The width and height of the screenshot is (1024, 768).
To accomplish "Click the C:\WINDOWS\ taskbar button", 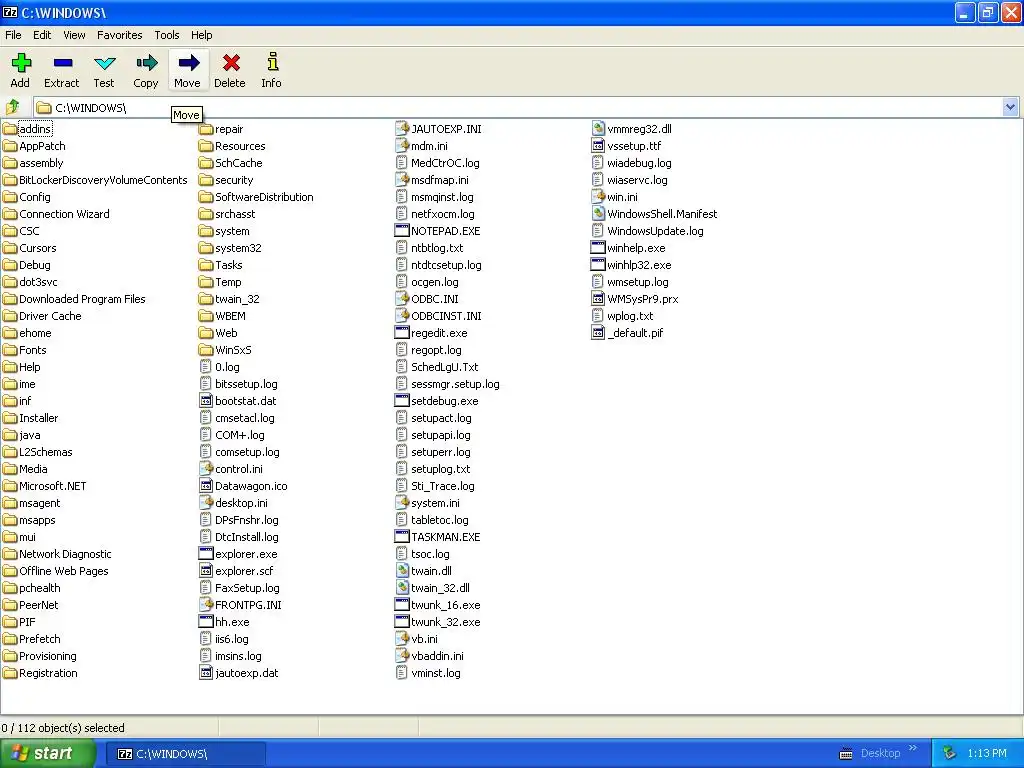I will (186, 754).
